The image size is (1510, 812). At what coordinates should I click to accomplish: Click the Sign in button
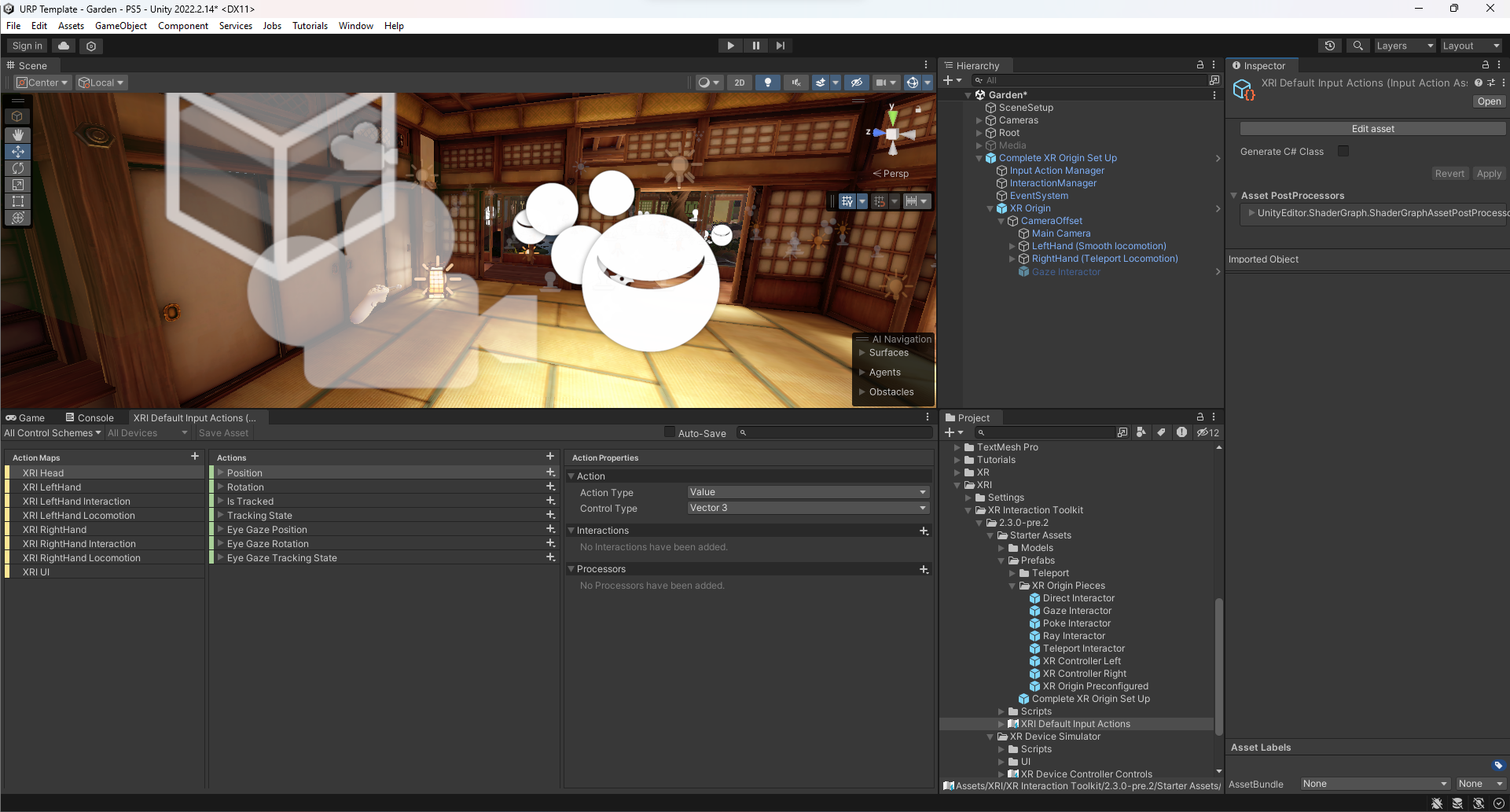(28, 46)
